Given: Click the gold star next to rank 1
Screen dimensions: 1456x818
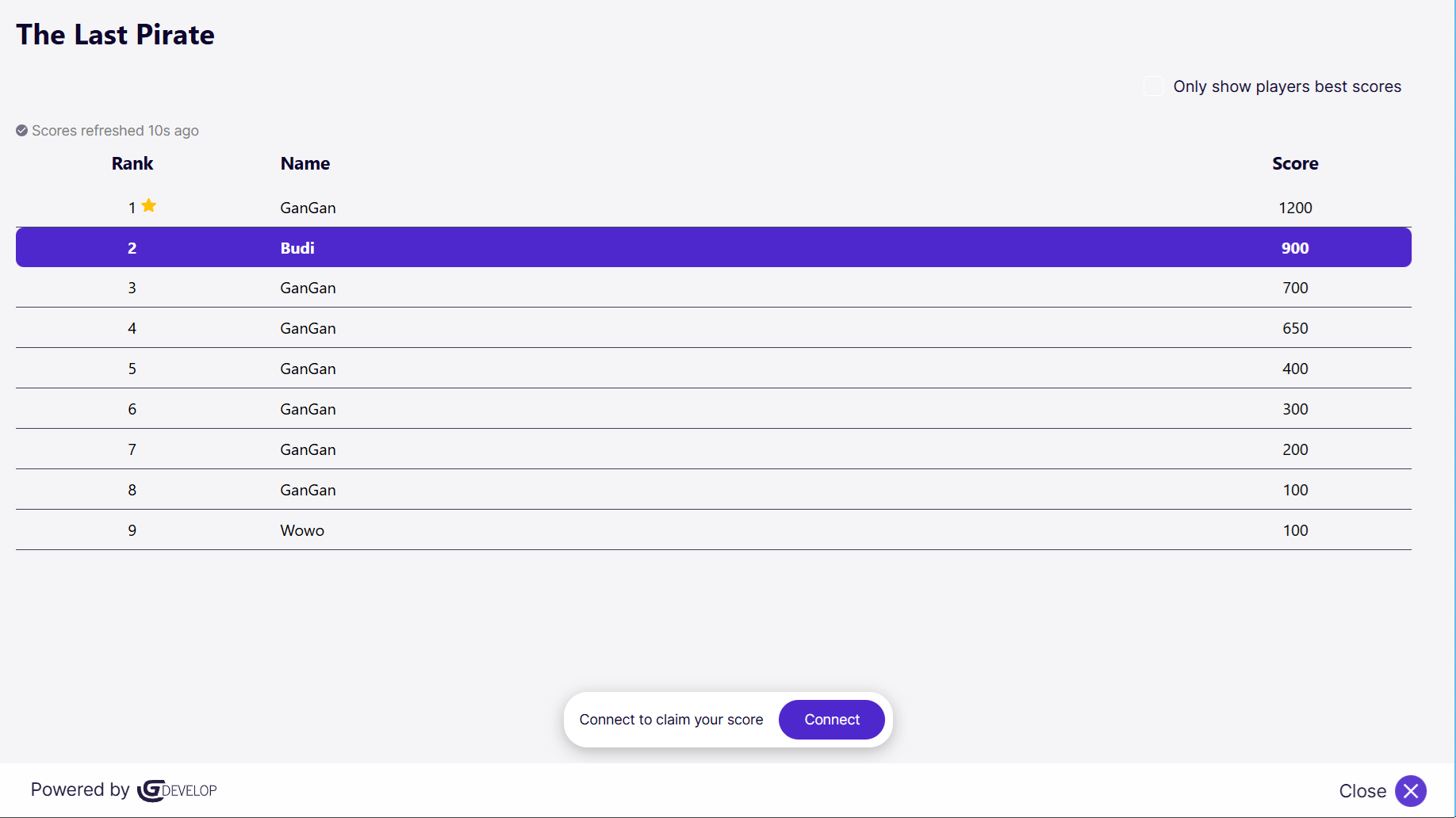Looking at the screenshot, I should [149, 206].
